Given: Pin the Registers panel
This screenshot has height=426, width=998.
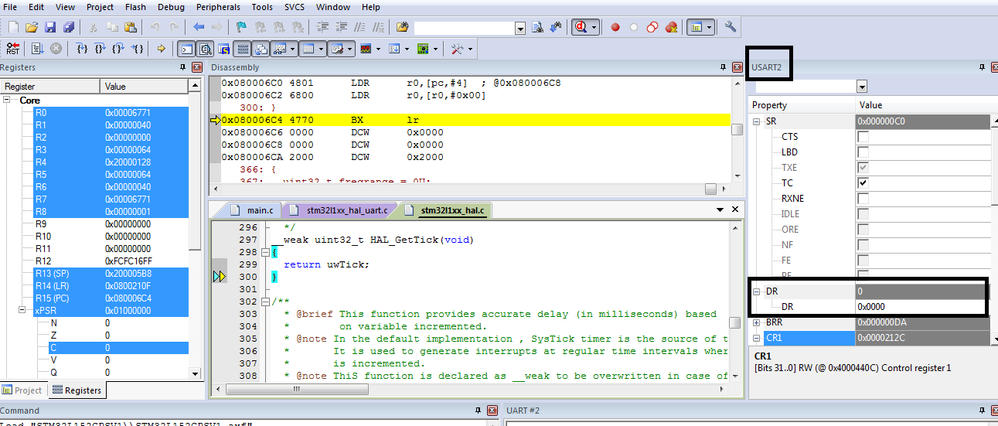Looking at the screenshot, I should tap(183, 67).
